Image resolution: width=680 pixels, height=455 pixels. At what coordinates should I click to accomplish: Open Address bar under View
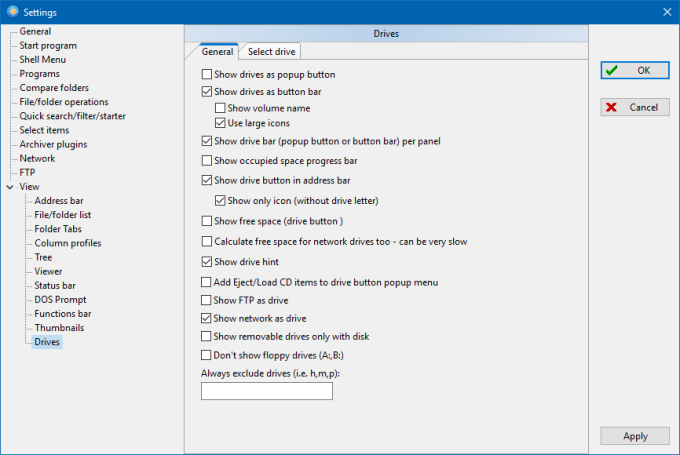[x=59, y=201]
